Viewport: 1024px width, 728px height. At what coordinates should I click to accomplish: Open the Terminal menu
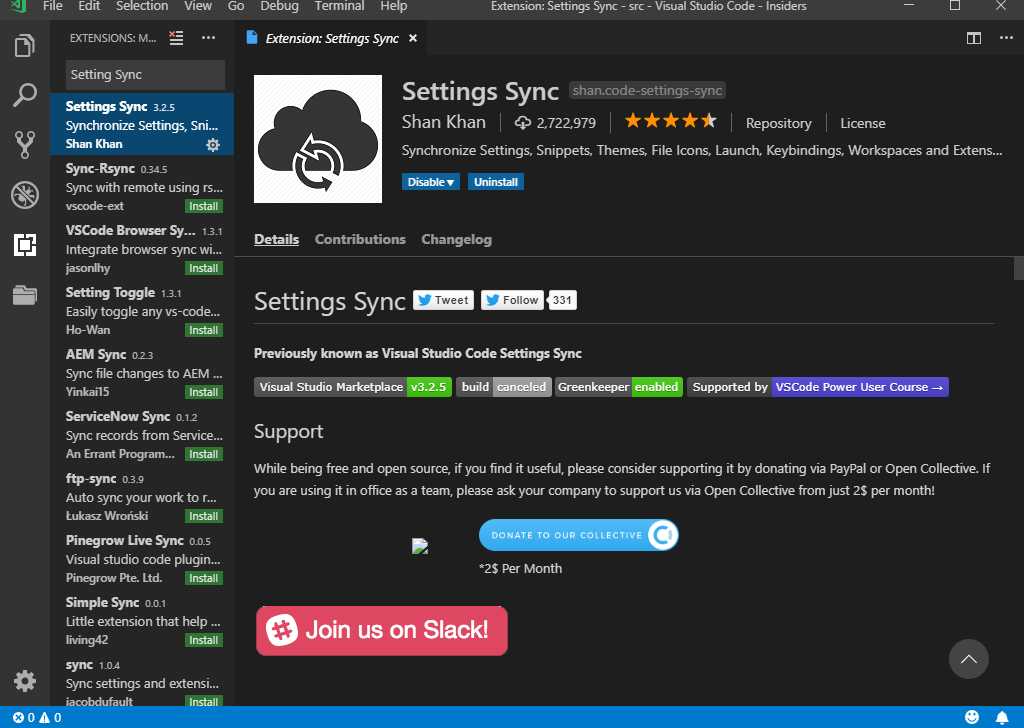coord(339,6)
